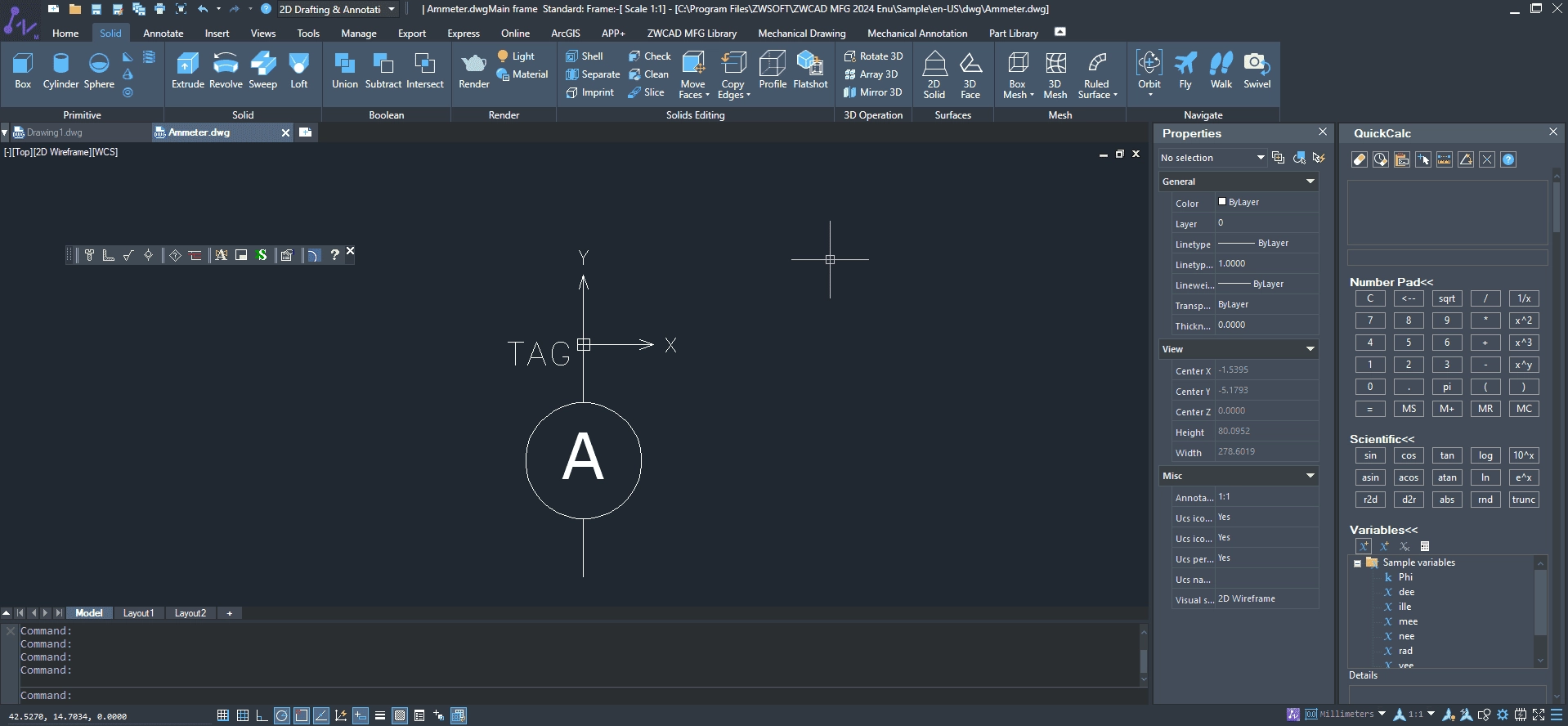Use the Loft tool
Image resolution: width=1568 pixels, height=726 pixels.
[299, 71]
